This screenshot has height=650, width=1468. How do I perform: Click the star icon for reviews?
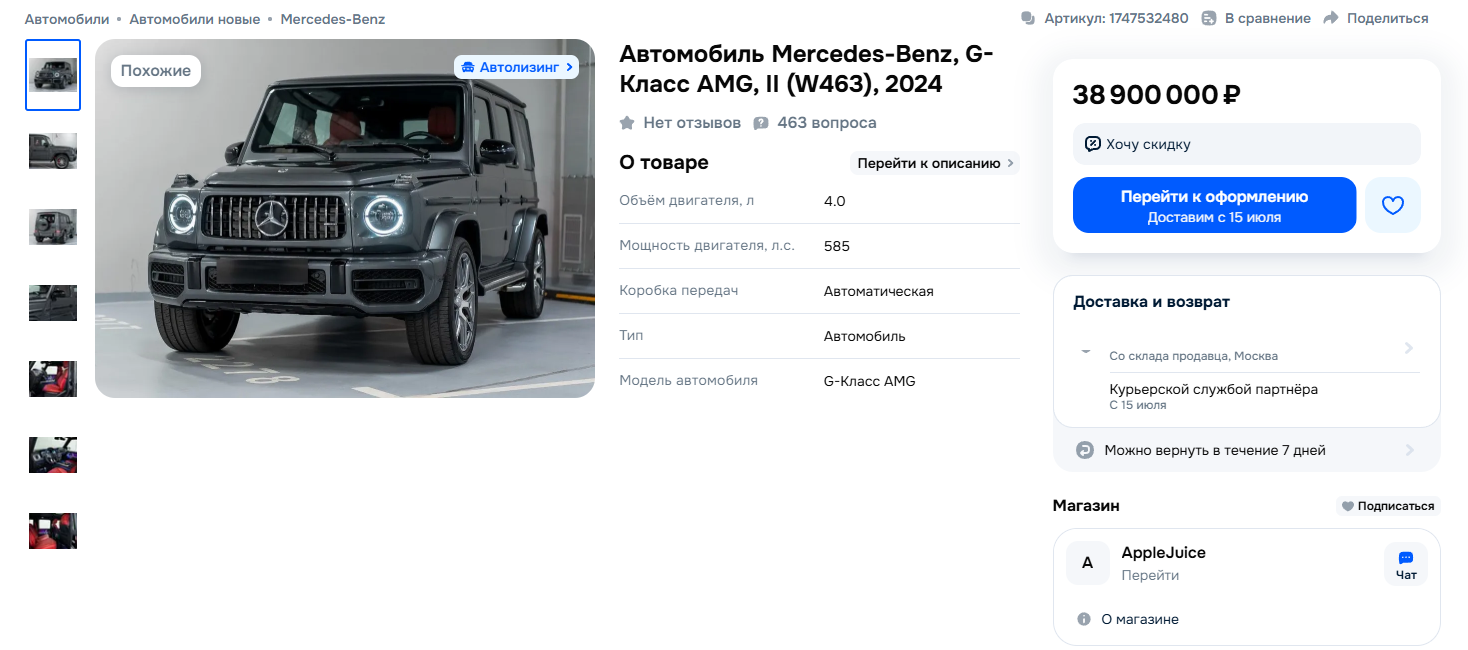627,123
